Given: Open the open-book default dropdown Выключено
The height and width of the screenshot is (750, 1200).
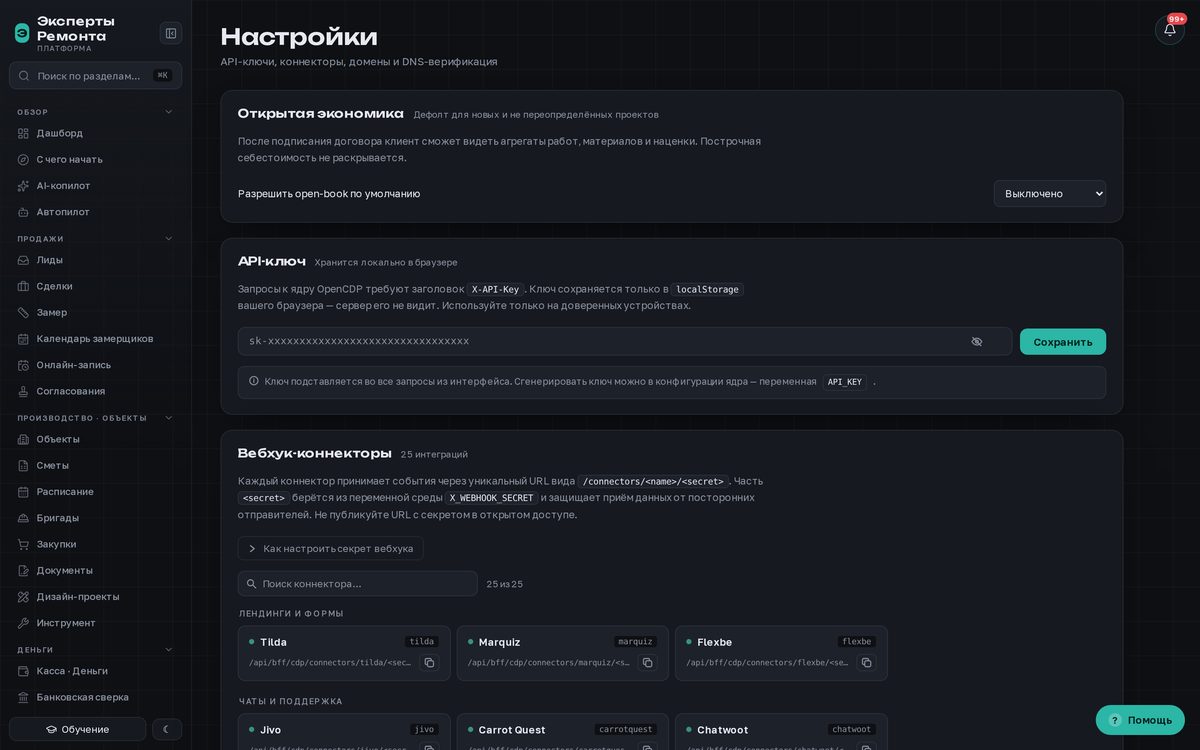Looking at the screenshot, I should [1050, 193].
